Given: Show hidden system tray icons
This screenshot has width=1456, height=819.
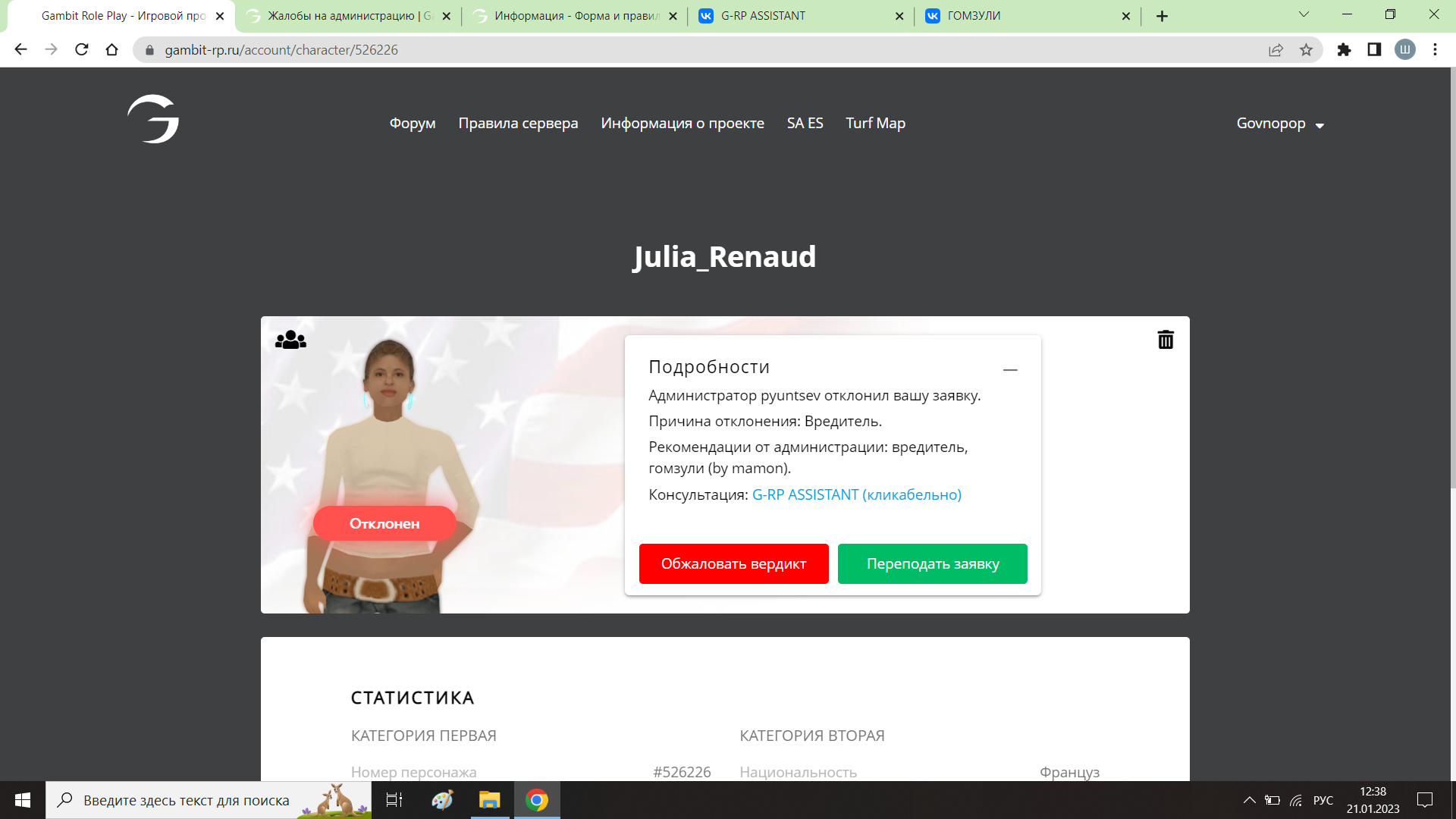Looking at the screenshot, I should pyautogui.click(x=1249, y=800).
